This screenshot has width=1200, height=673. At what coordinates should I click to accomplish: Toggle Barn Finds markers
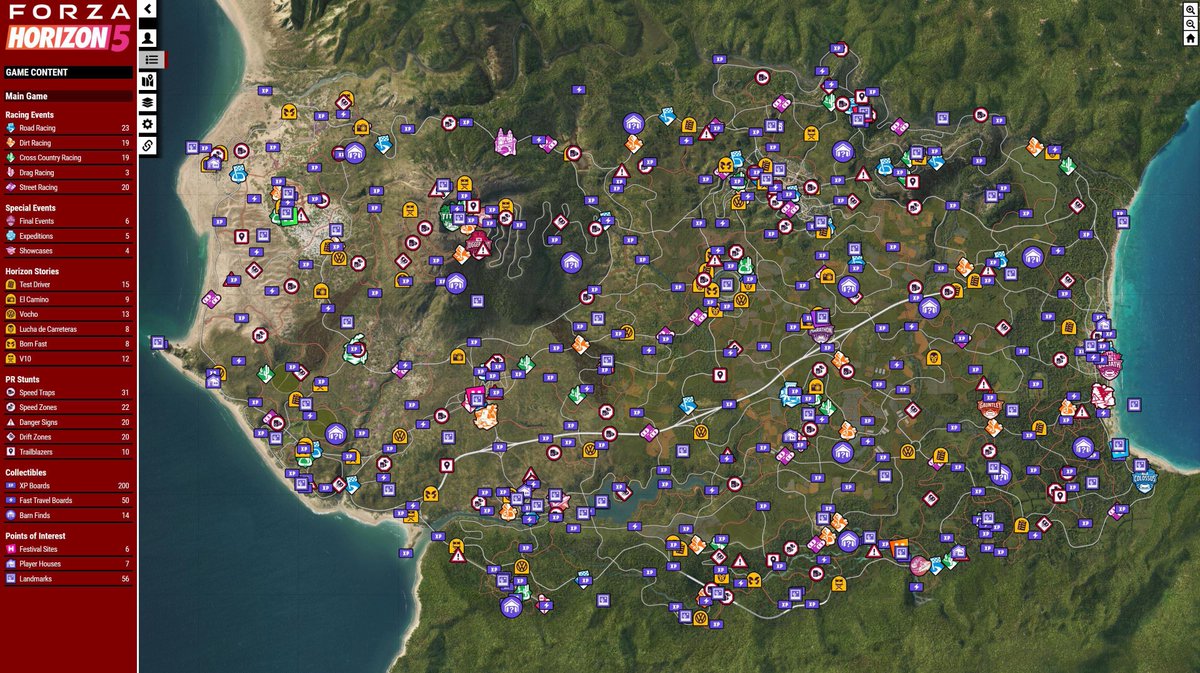(x=68, y=515)
